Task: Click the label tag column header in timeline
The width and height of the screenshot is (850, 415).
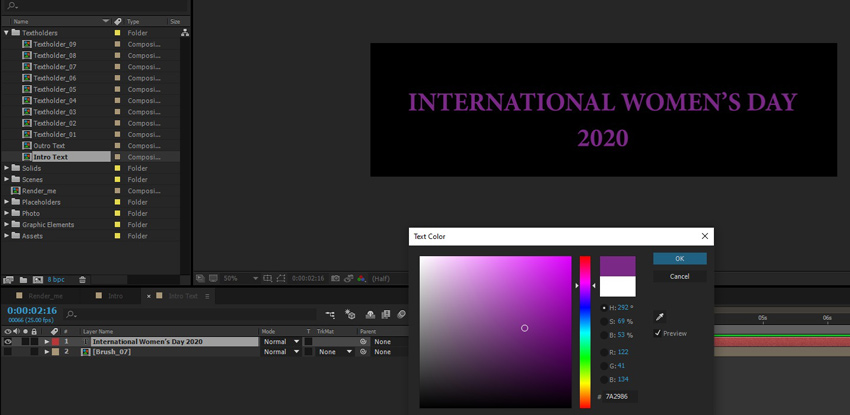Action: pos(54,331)
